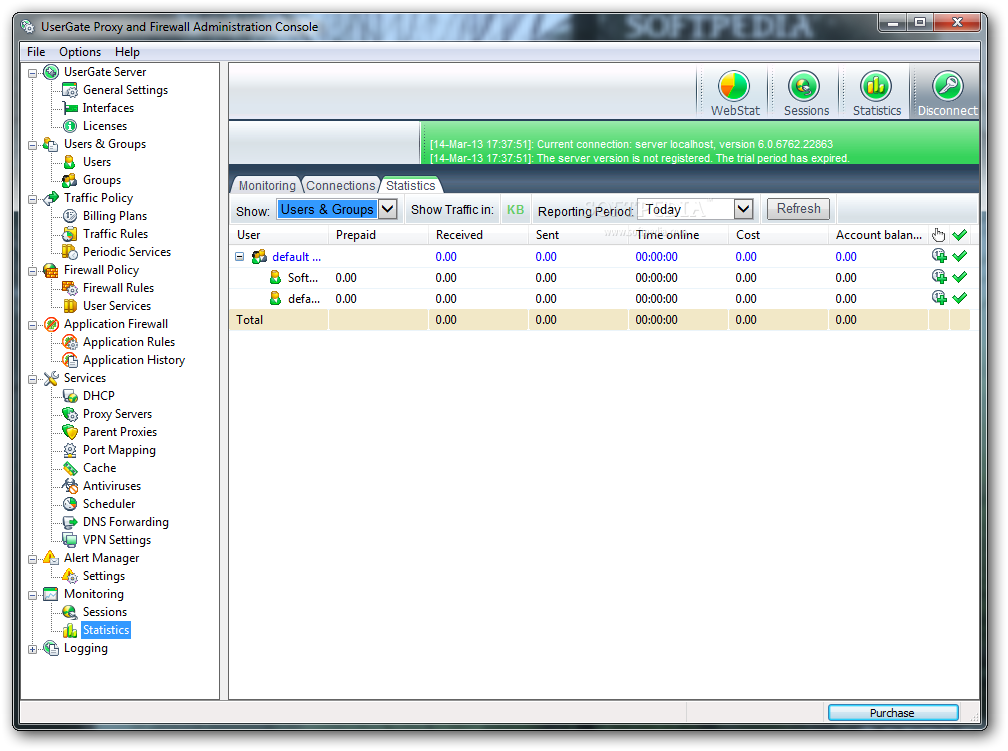Select Licenses in the tree

pos(105,126)
